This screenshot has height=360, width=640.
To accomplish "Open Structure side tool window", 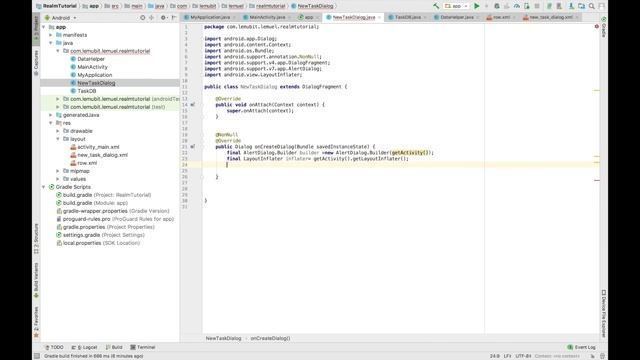I will tap(36, 238).
